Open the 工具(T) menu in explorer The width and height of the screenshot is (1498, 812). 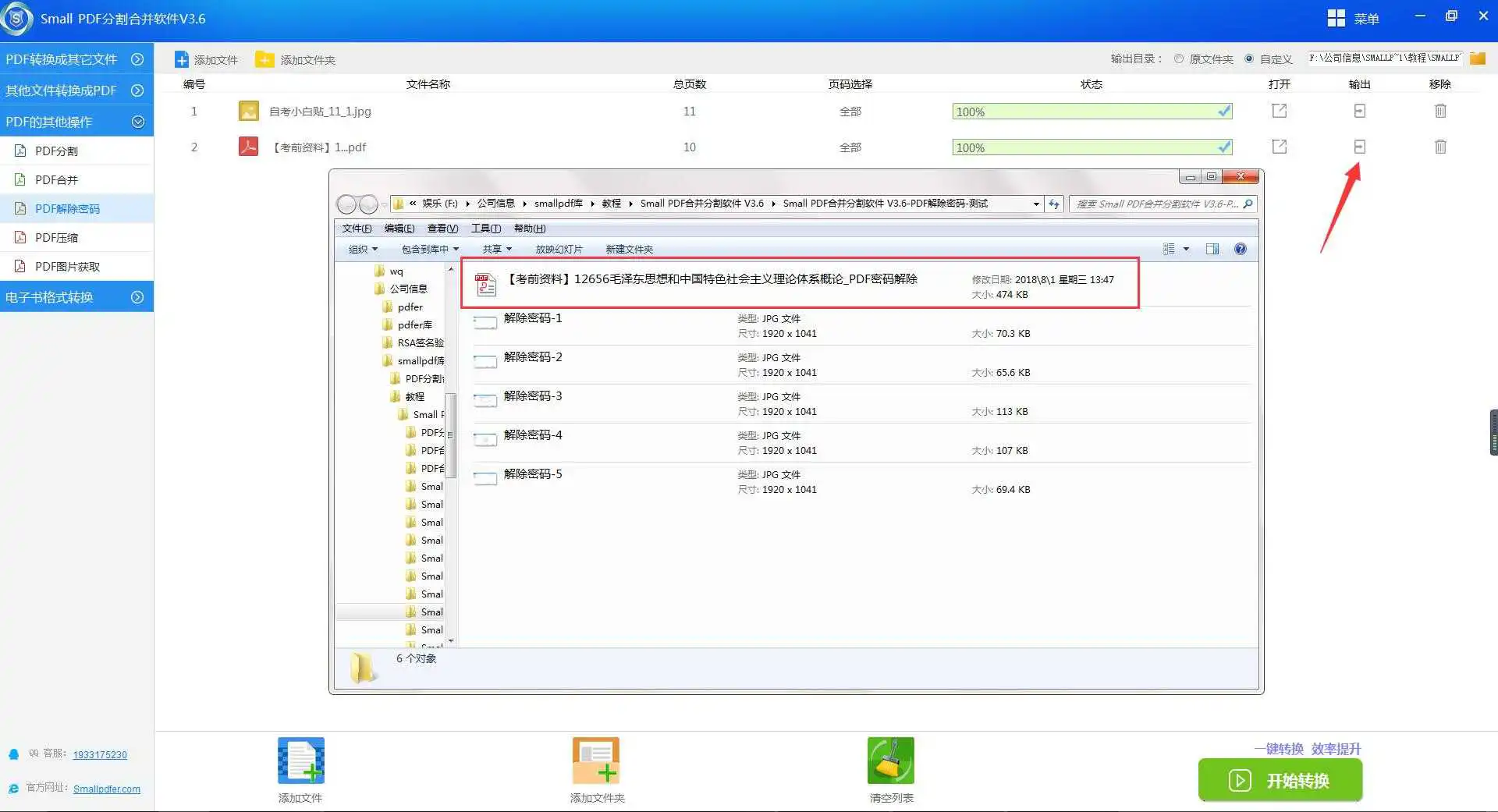485,229
